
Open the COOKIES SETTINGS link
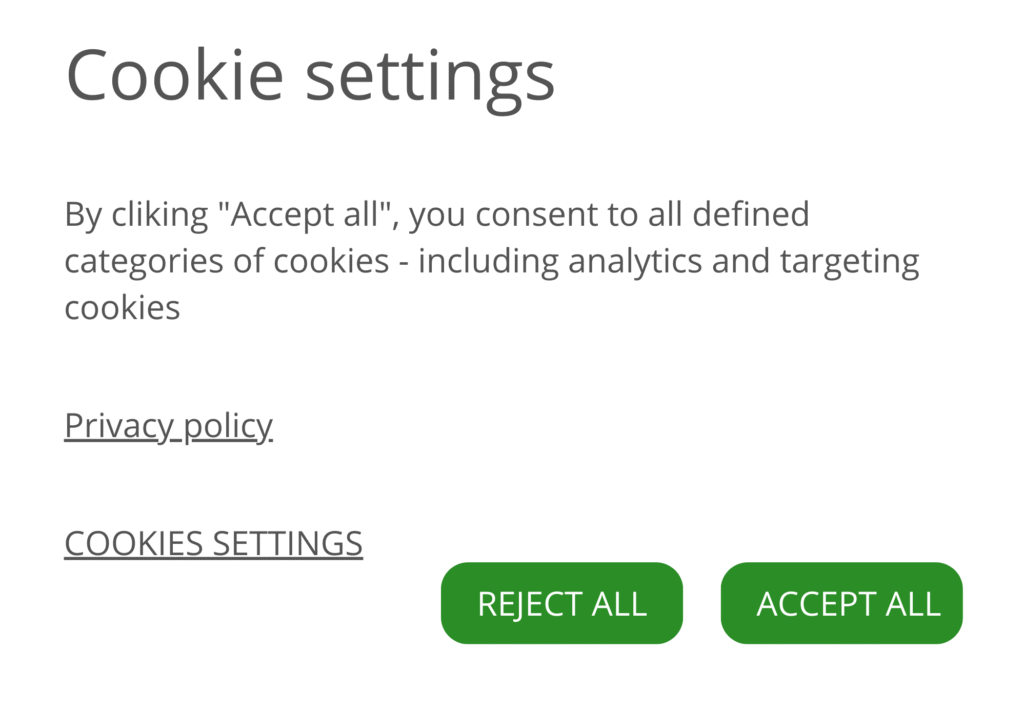coord(213,543)
